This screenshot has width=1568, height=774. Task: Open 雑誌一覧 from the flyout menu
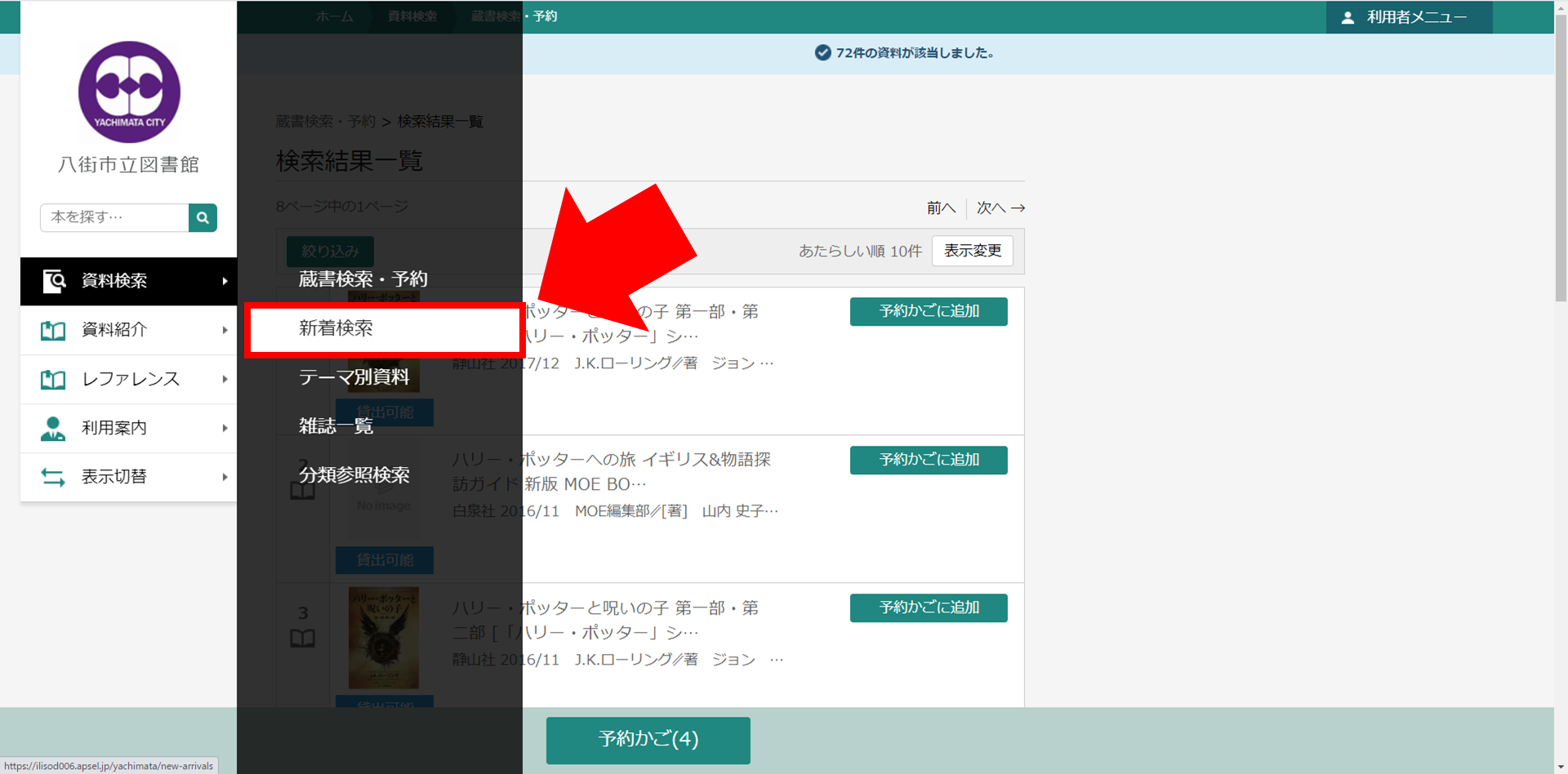coord(336,426)
